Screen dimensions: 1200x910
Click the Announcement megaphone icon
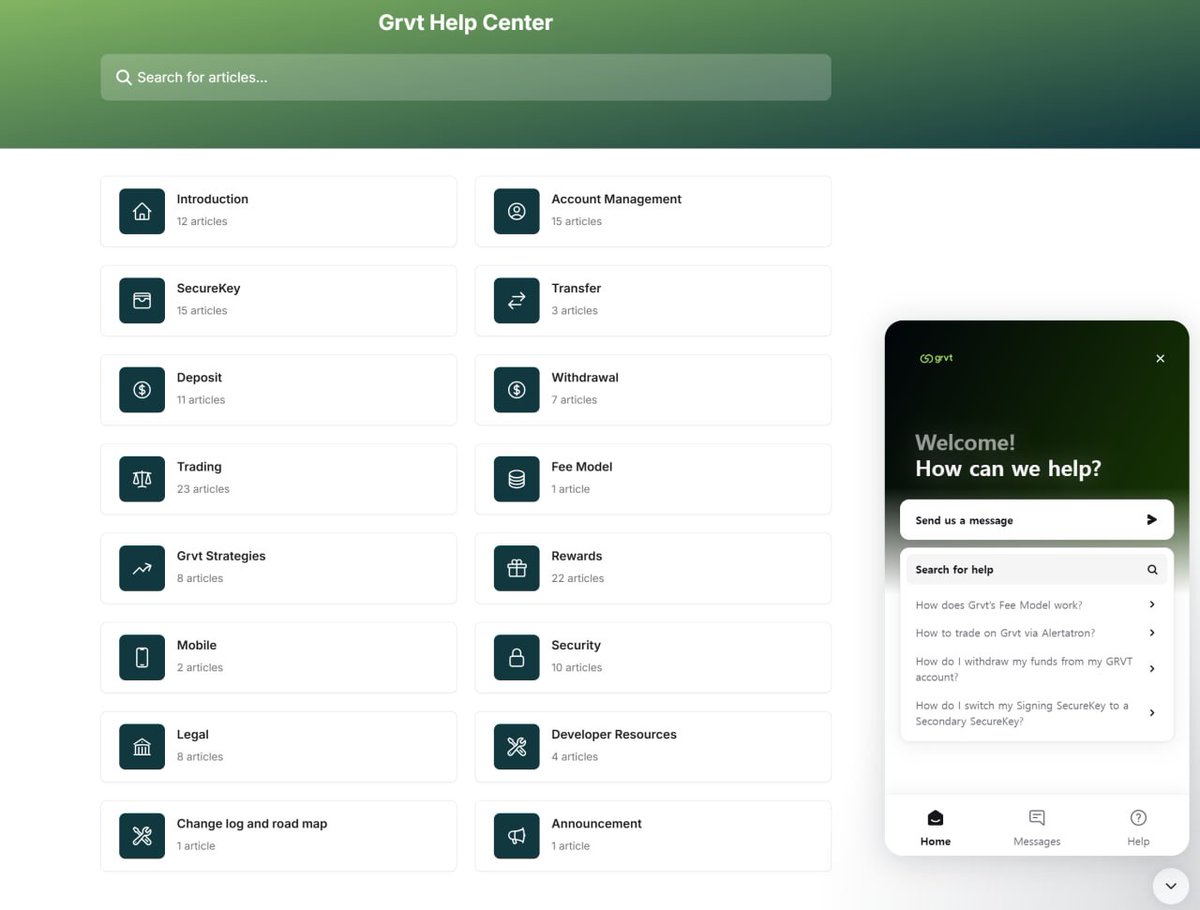tap(516, 835)
